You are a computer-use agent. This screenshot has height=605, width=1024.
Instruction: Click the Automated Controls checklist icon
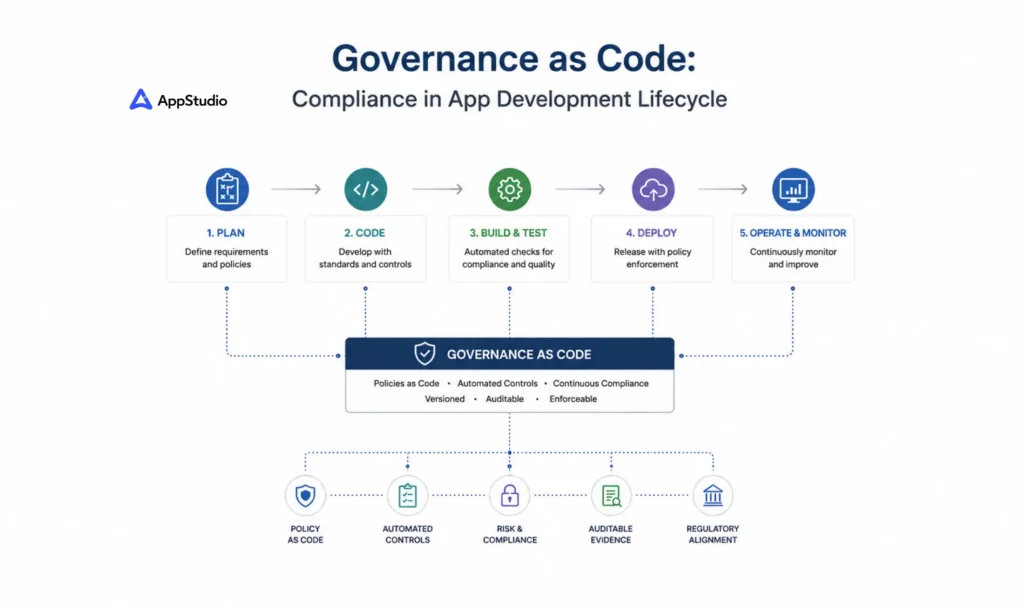408,495
